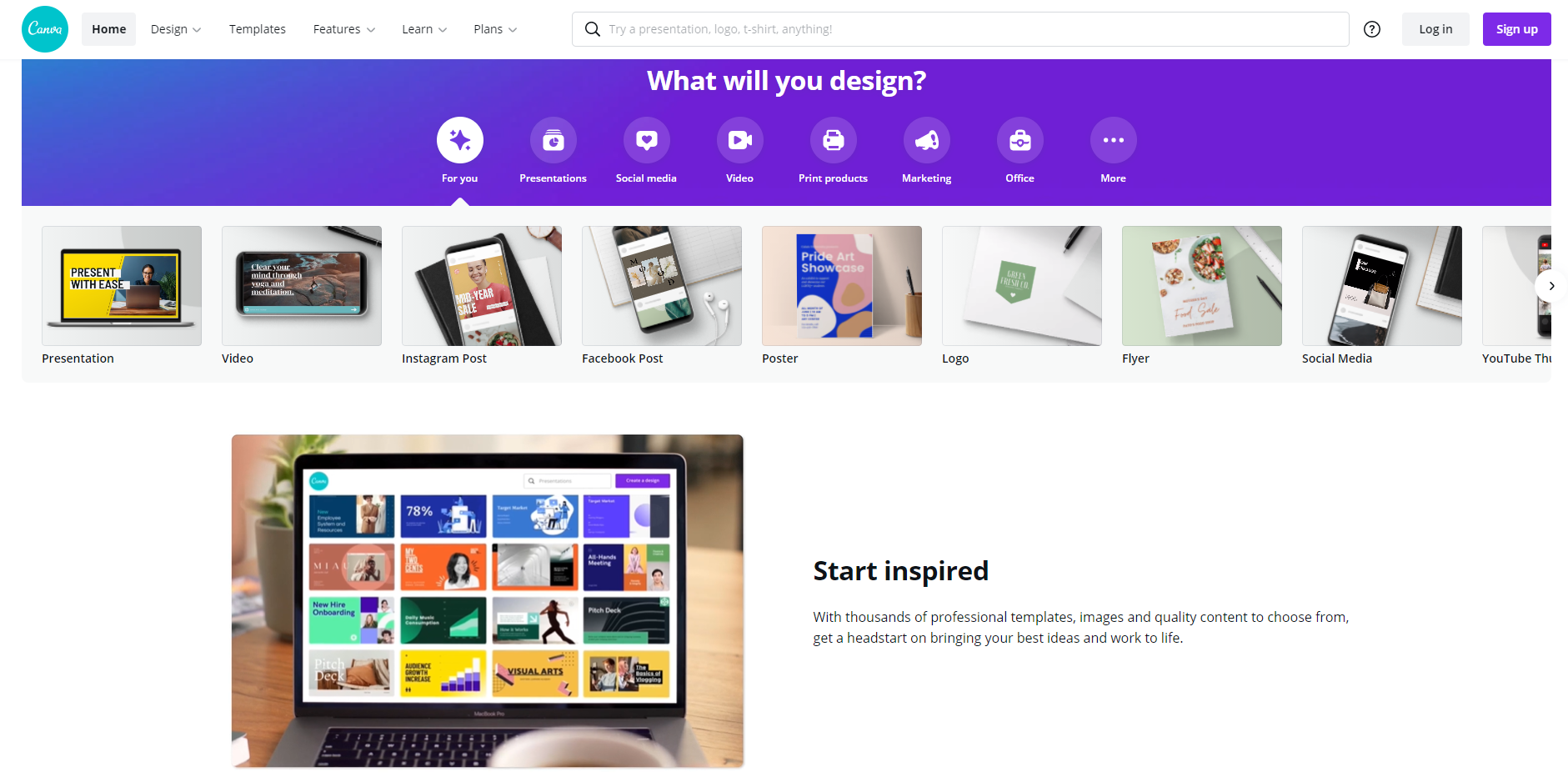Open the help question mark icon

[x=1372, y=29]
